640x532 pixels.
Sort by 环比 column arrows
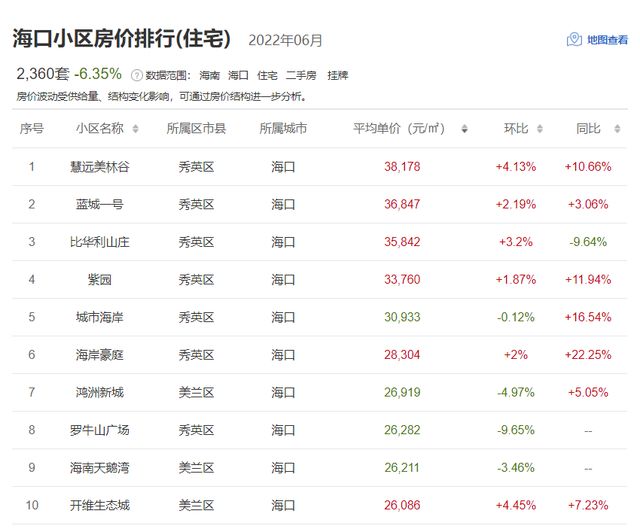540,129
